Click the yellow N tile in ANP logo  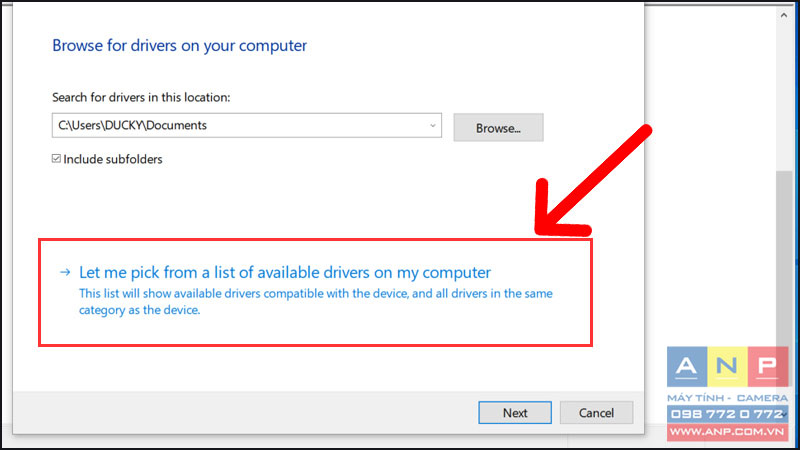click(x=727, y=367)
